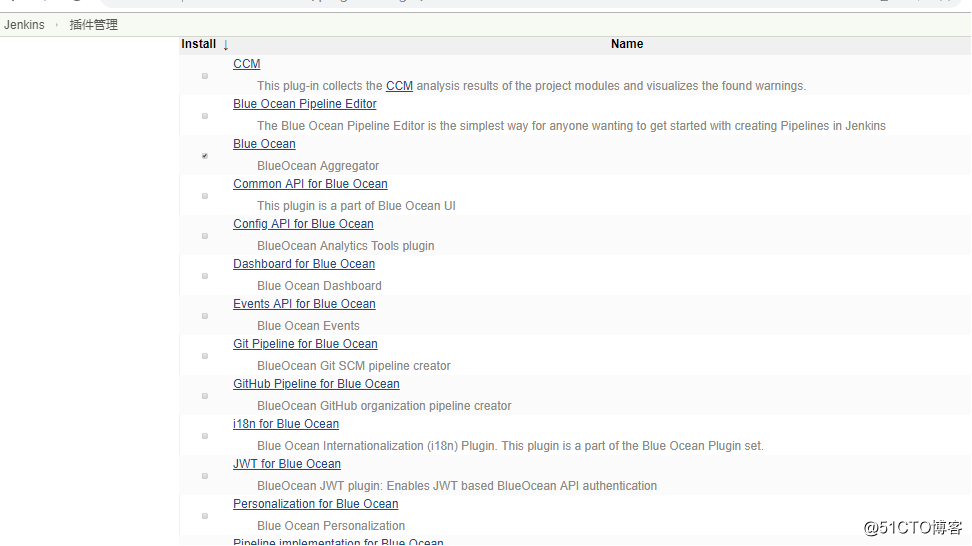Open the Common API for Blue Ocean link
This screenshot has height=546, width=972.
click(310, 183)
